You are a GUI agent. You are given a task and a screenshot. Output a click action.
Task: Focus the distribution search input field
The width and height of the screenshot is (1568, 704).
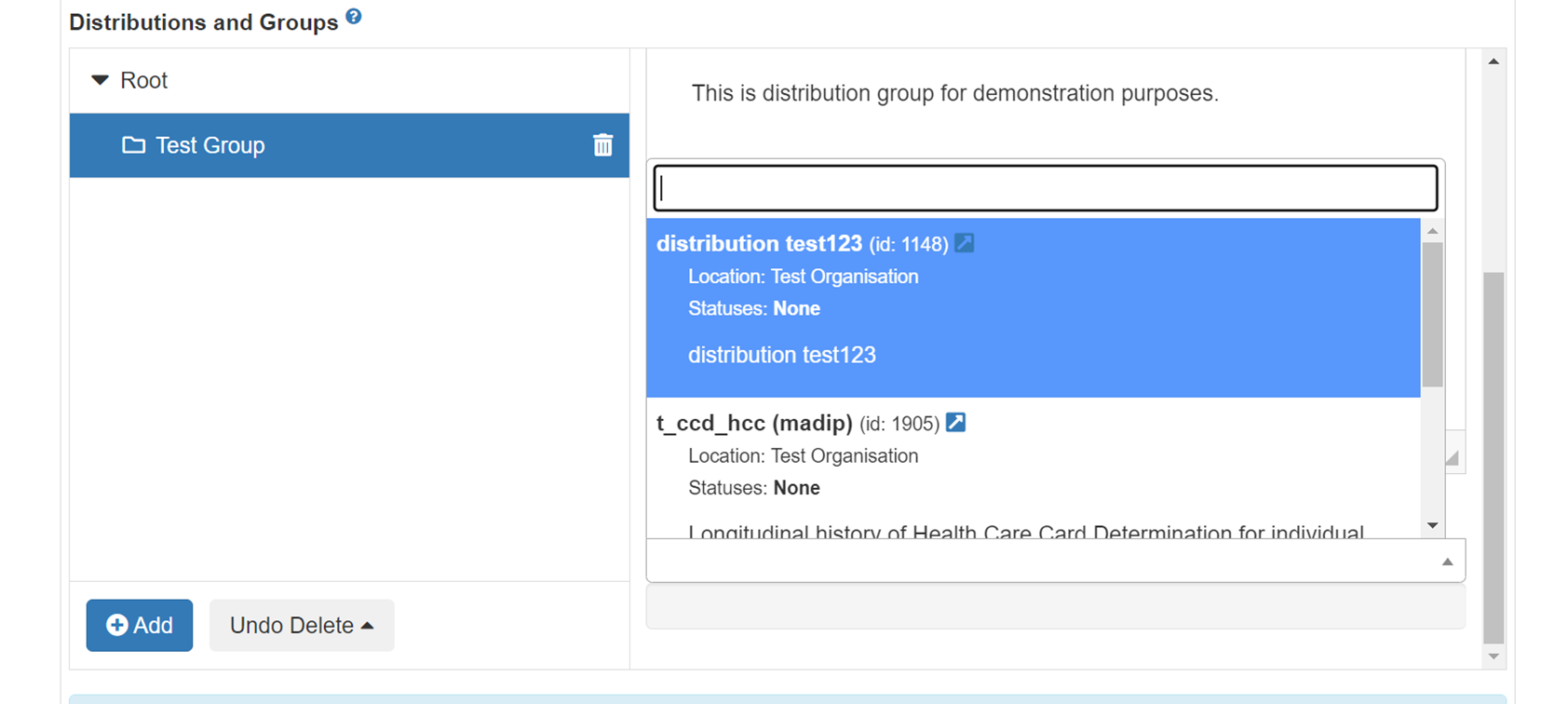pyautogui.click(x=1045, y=188)
